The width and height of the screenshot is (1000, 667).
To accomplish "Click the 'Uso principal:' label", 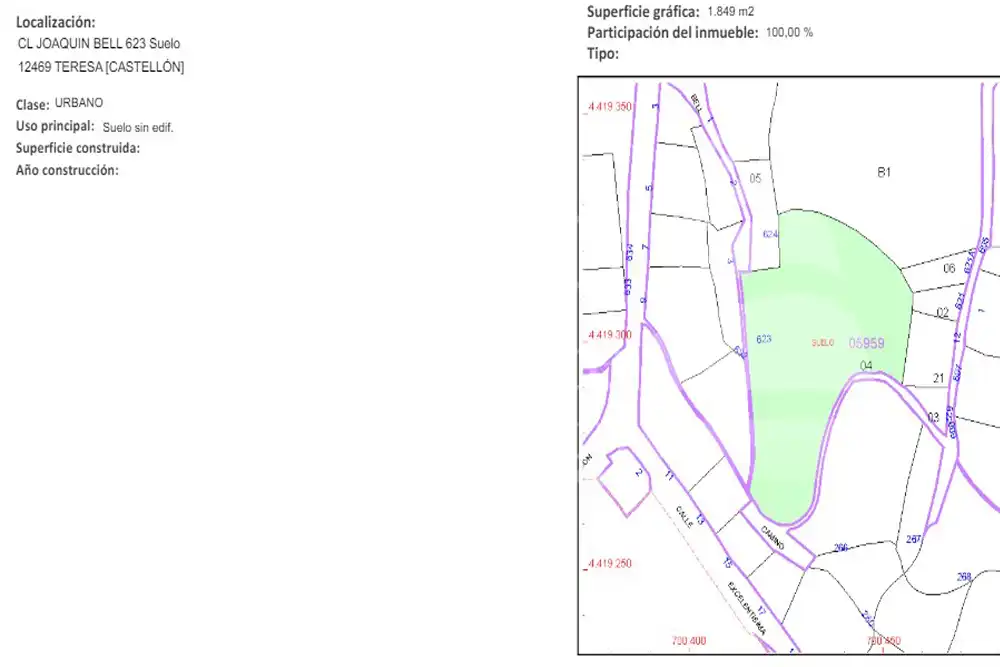I will (x=55, y=126).
